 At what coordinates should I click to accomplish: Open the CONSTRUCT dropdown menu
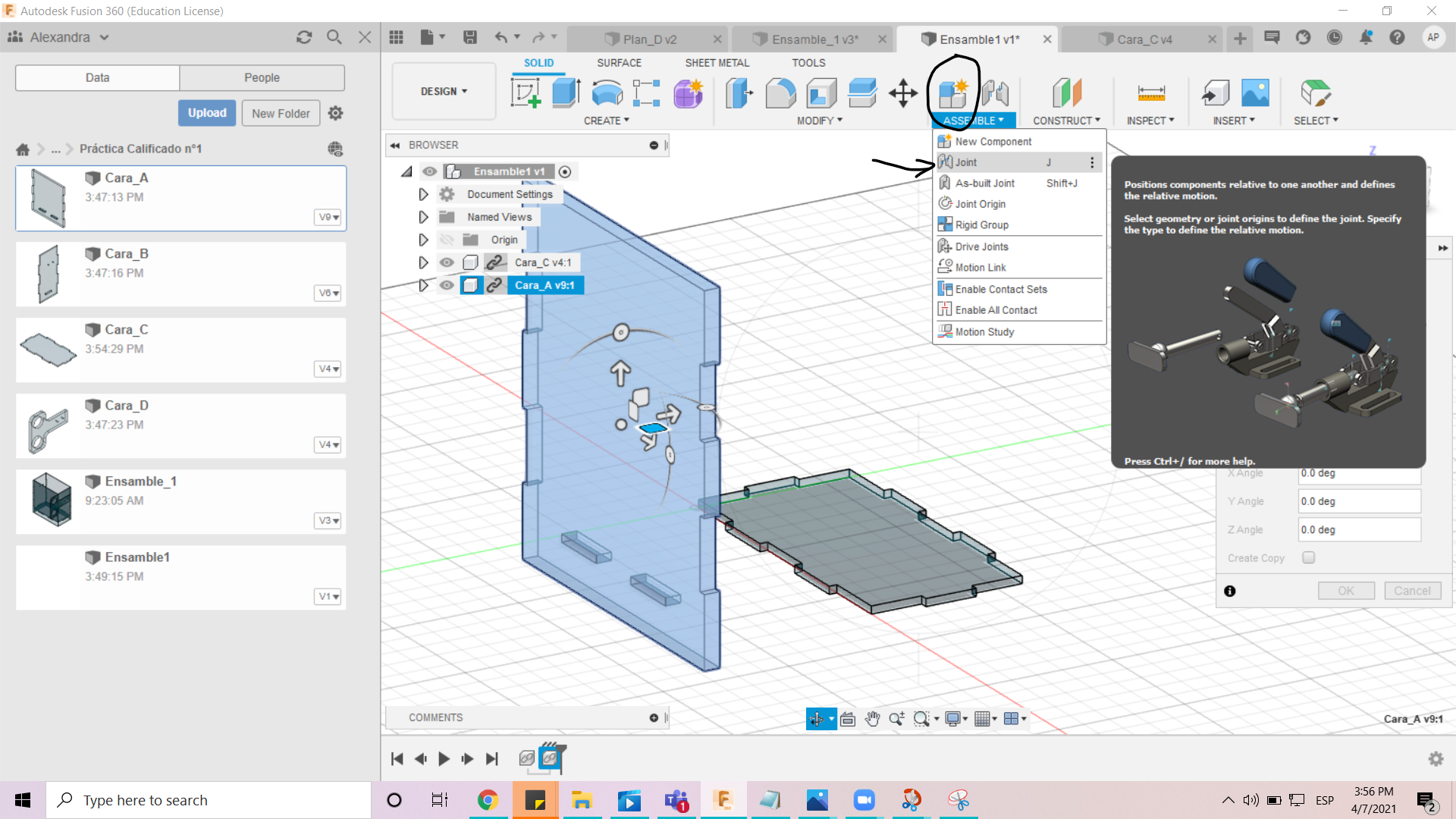pos(1066,121)
